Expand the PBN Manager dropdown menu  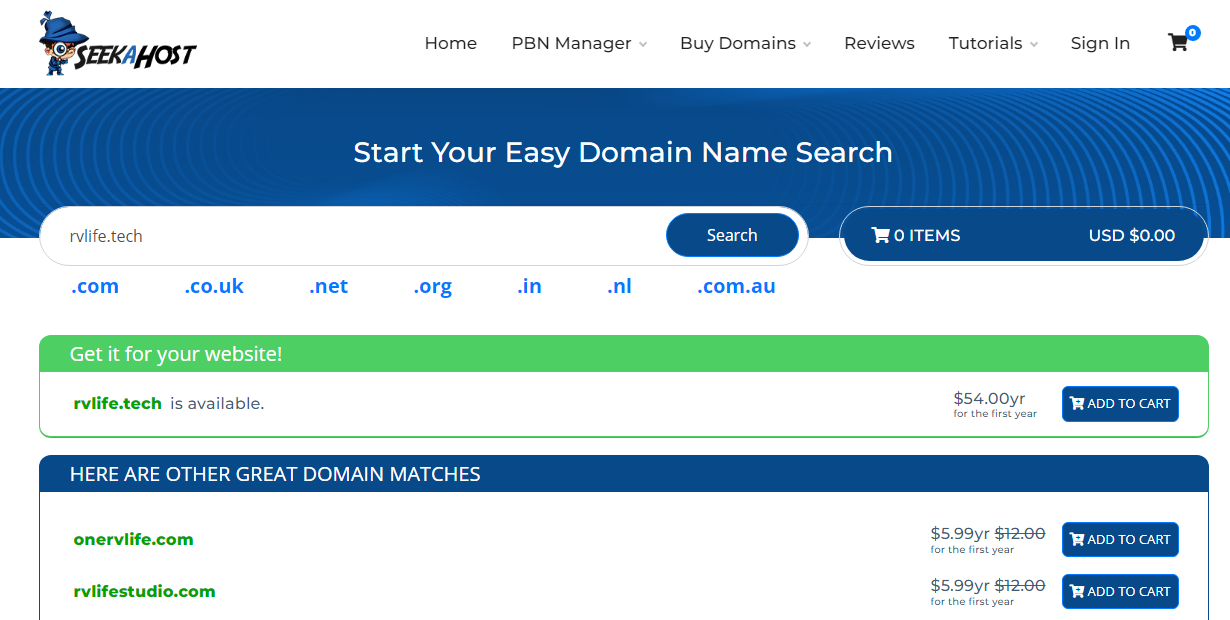579,44
